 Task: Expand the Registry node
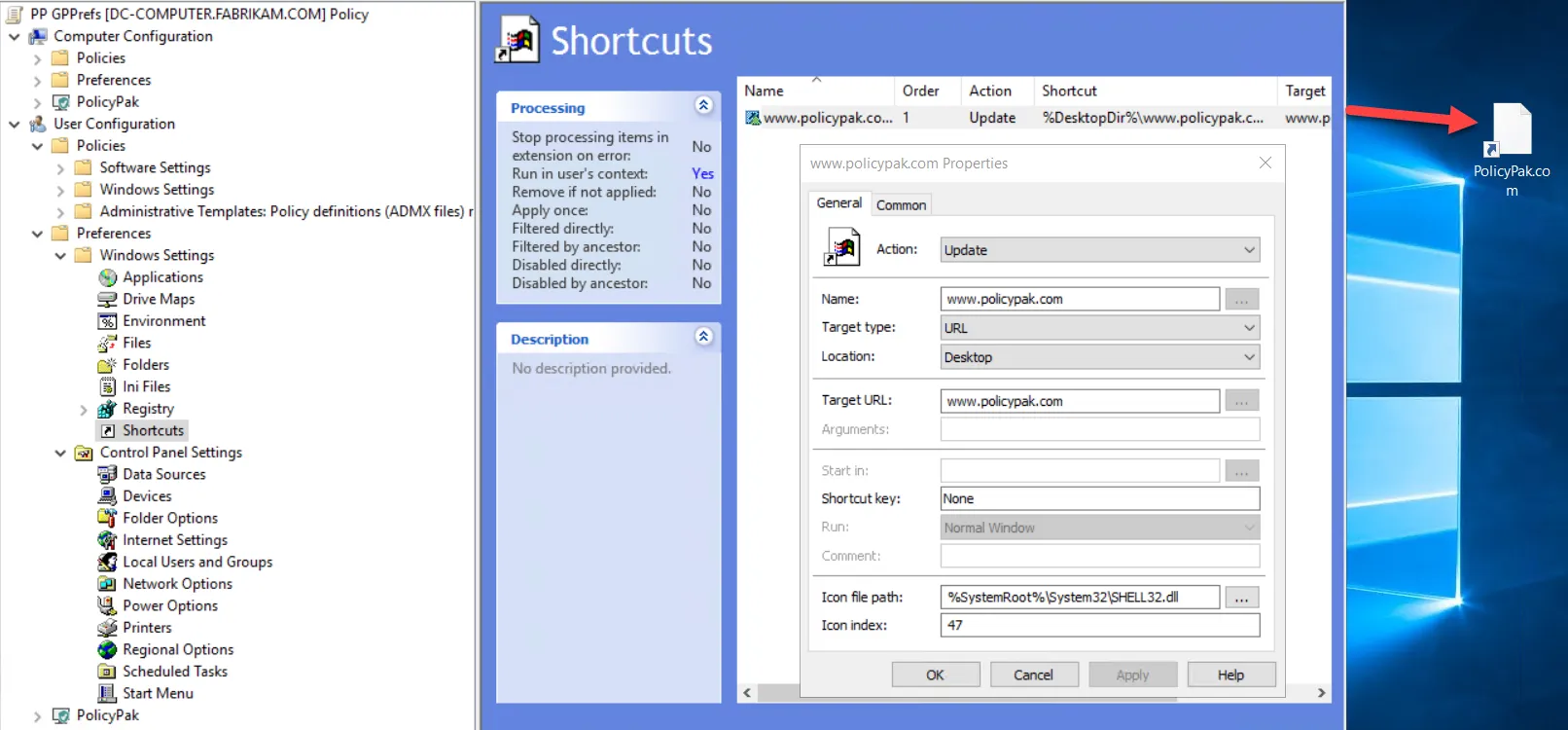click(84, 410)
